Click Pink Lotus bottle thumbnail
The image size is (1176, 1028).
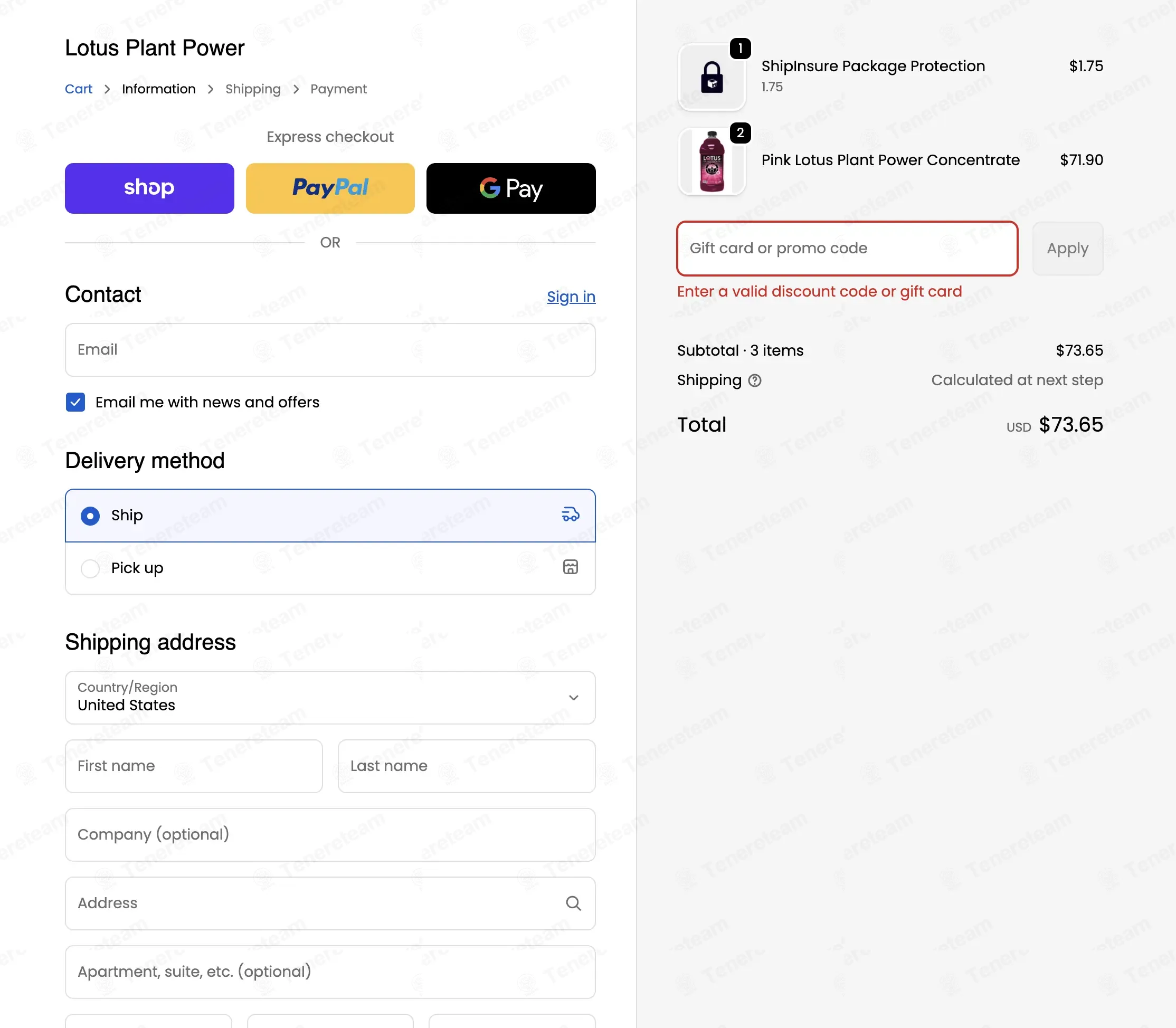712,161
